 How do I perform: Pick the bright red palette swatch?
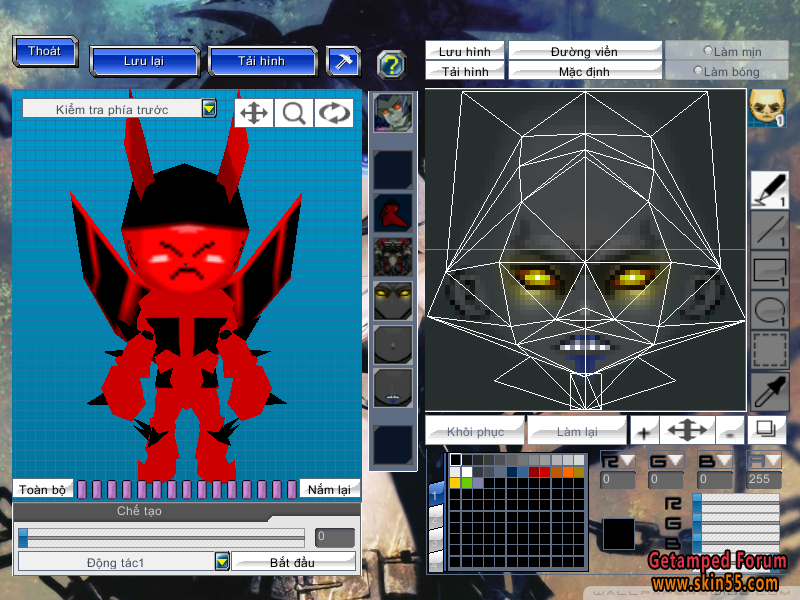(x=545, y=471)
